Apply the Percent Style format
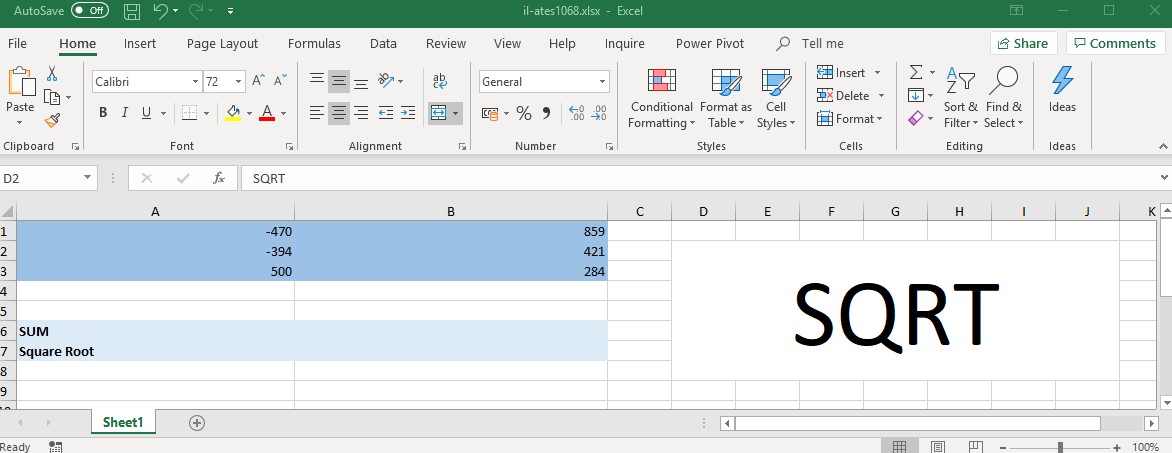The height and width of the screenshot is (453, 1172). [524, 113]
